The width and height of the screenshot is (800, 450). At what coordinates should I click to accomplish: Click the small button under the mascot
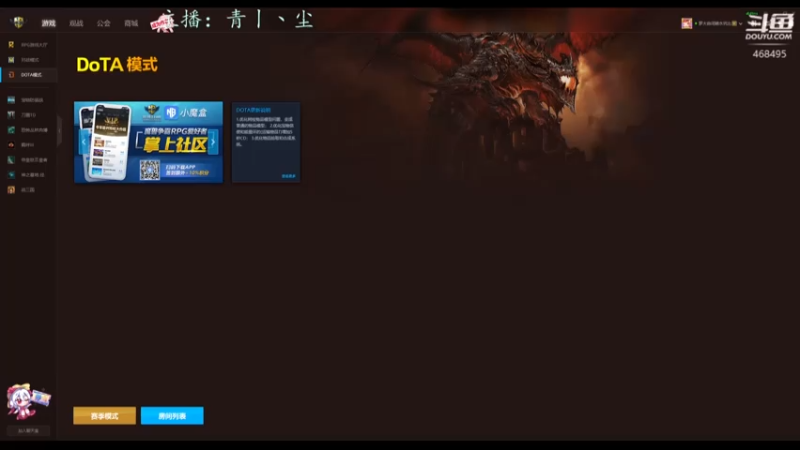(28, 431)
